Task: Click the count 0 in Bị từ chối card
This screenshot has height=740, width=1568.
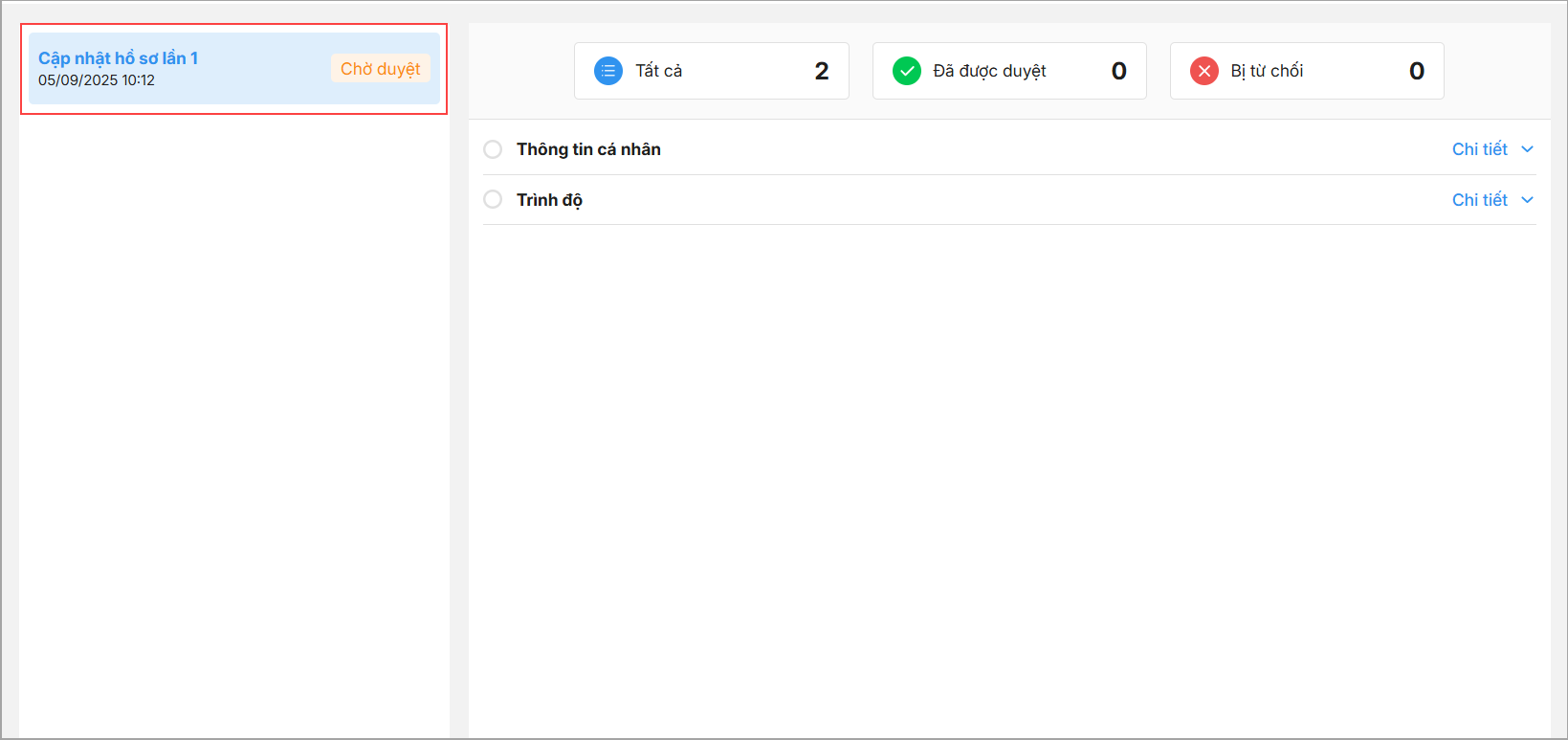Action: click(x=1416, y=71)
